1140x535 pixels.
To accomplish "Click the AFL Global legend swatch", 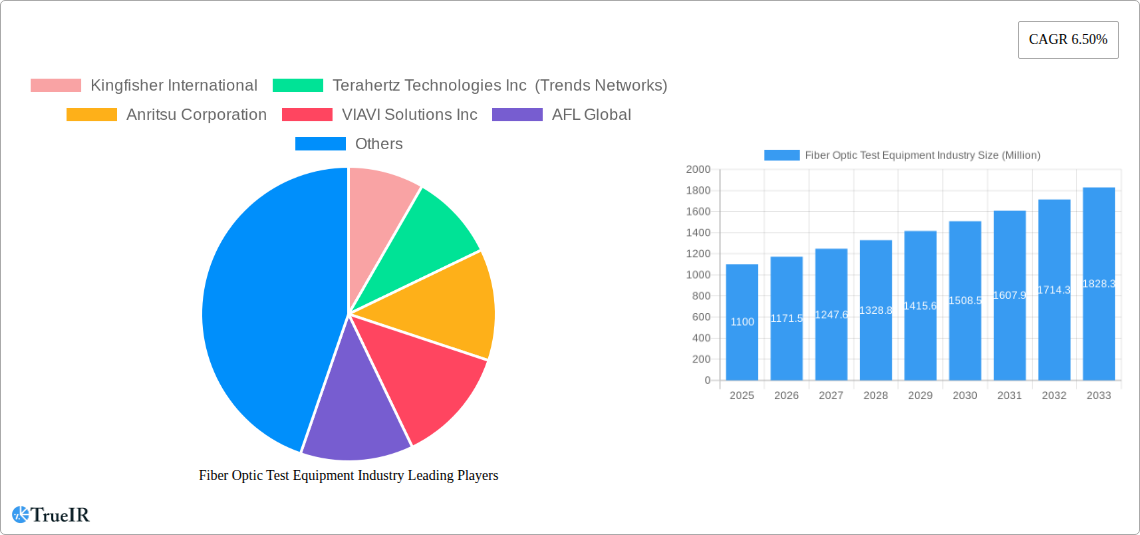I will [518, 114].
